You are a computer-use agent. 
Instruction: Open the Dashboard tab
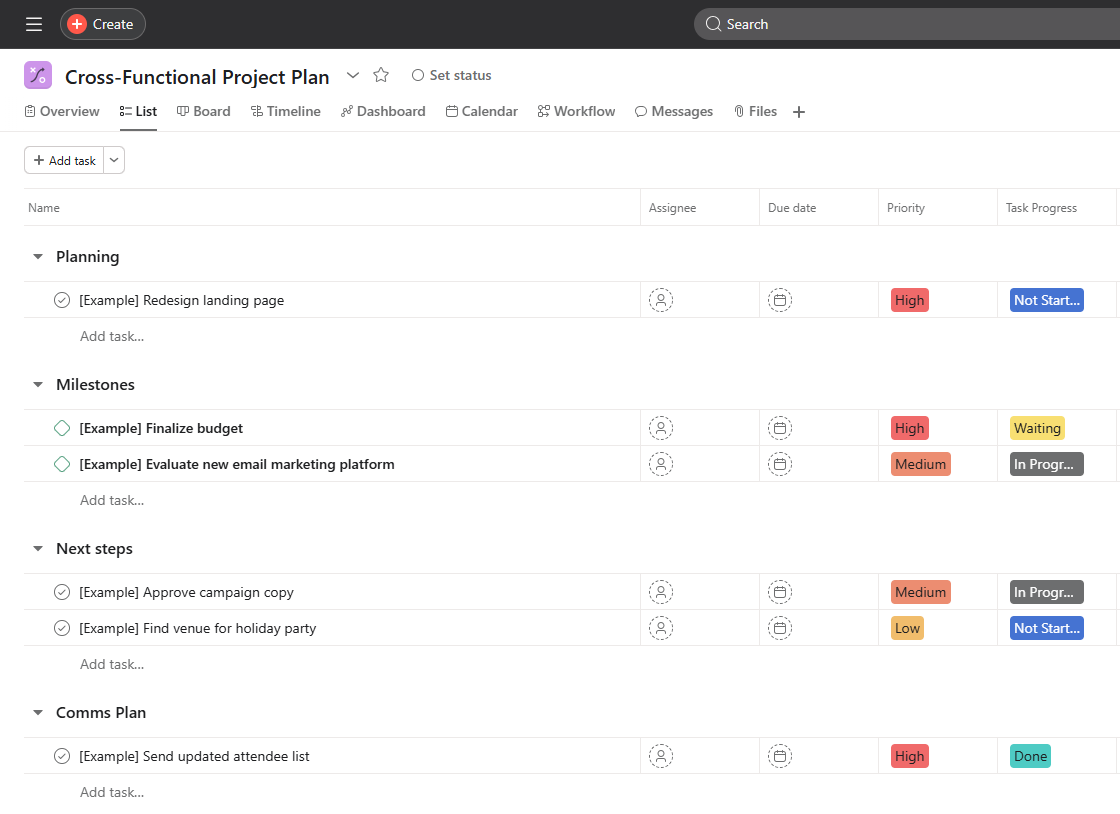[x=383, y=111]
